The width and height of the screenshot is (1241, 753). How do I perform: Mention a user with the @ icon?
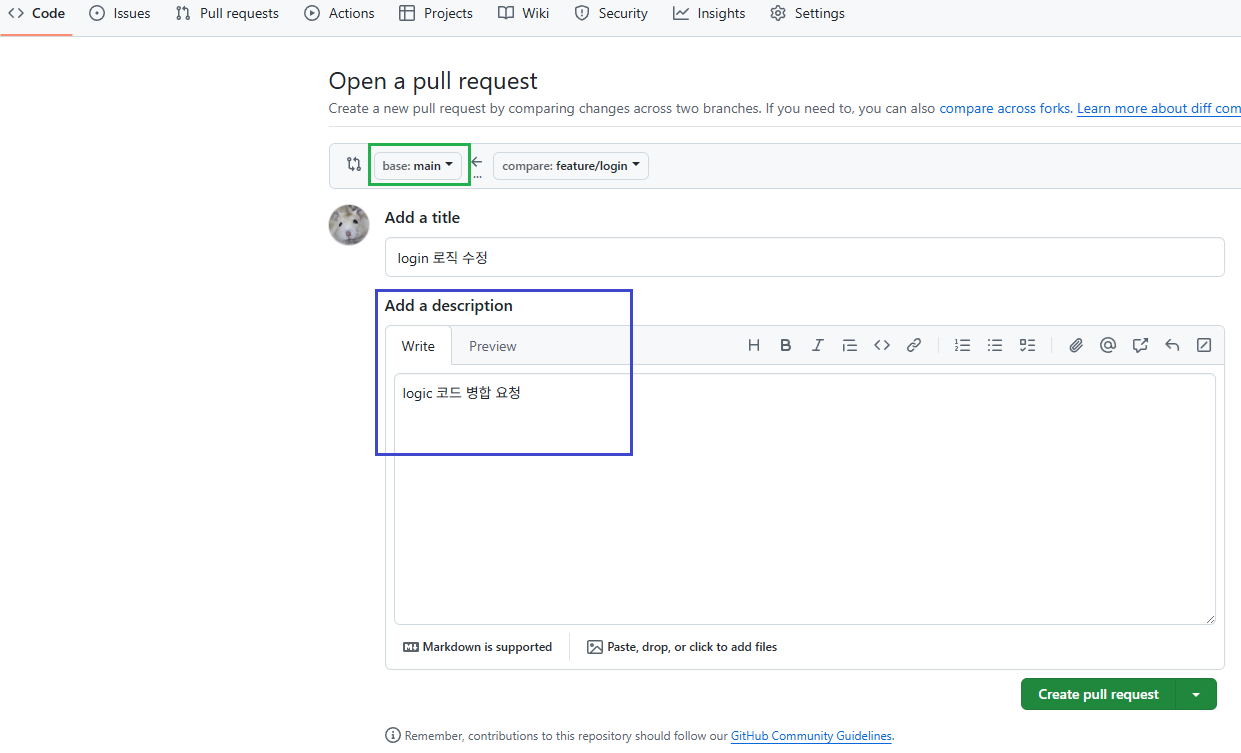[x=1107, y=345]
